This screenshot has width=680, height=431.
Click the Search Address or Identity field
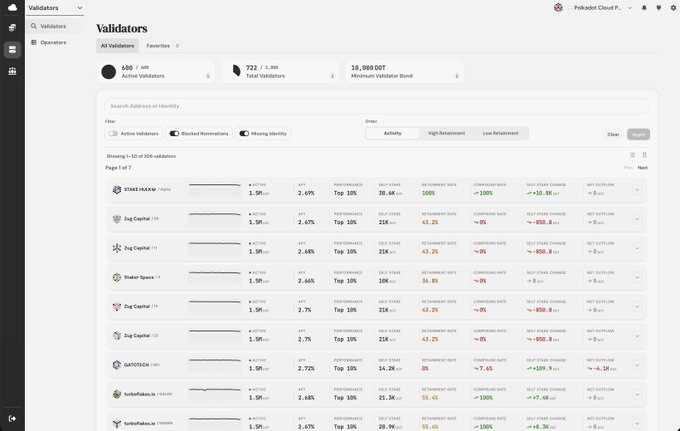click(x=377, y=106)
